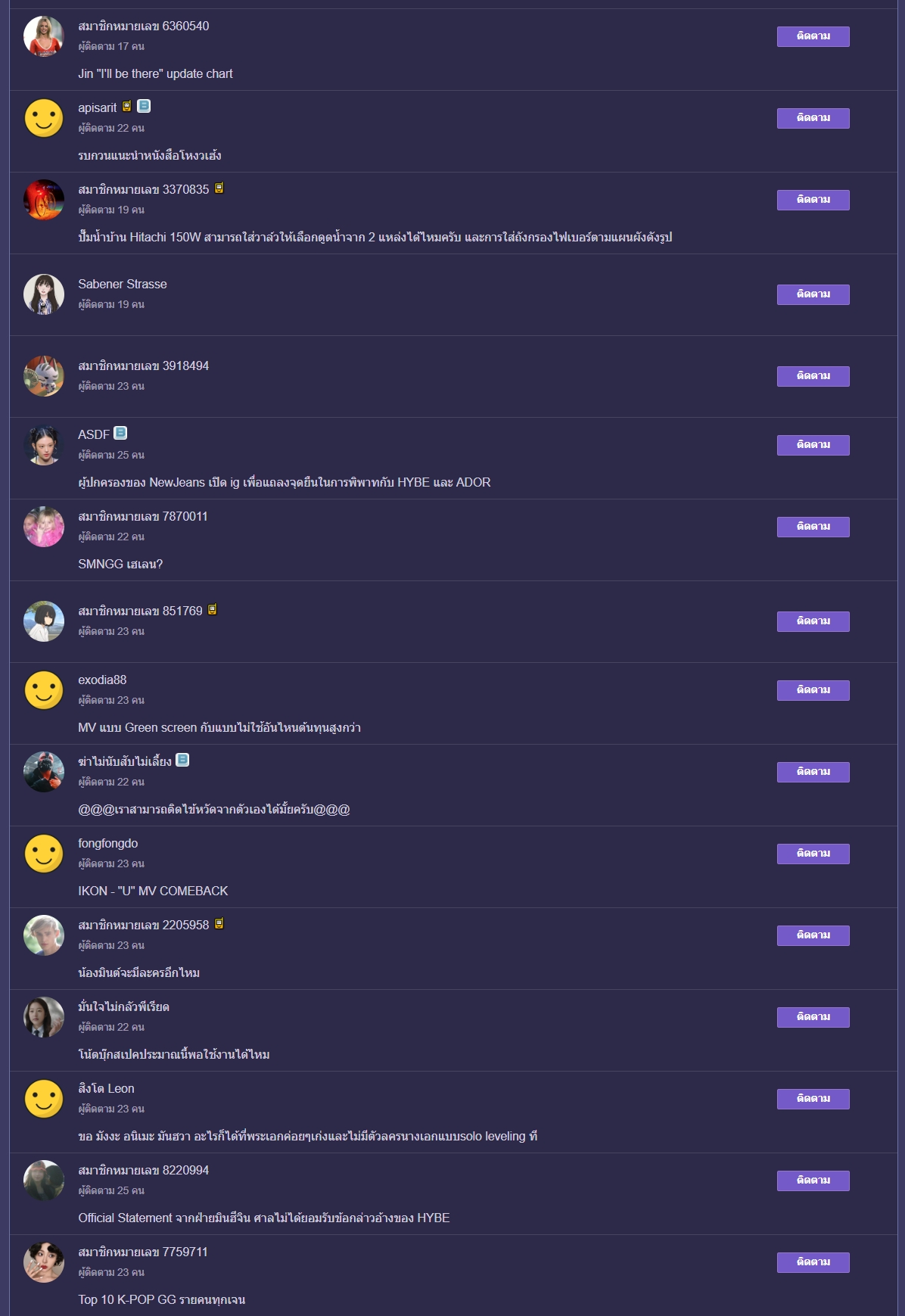Open the username link มั่นใจไม่กลัวพีเรียด
This screenshot has width=905, height=1316.
coord(123,1006)
